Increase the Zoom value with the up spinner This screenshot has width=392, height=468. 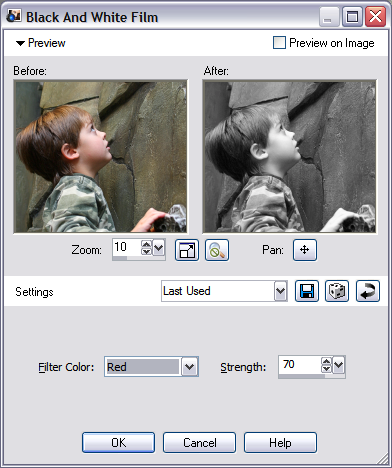(x=146, y=244)
